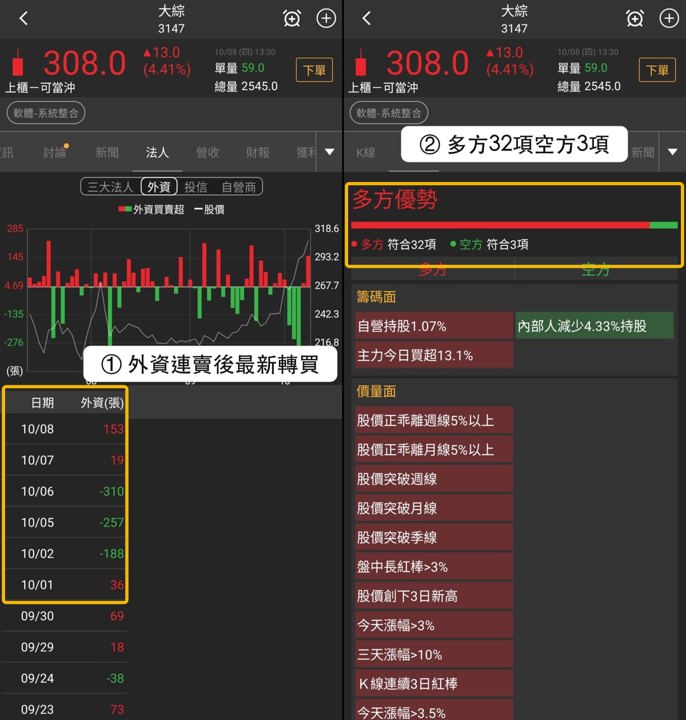Open 股價正乖離月線5%以上 indicator
This screenshot has height=720, width=686.
(x=434, y=450)
